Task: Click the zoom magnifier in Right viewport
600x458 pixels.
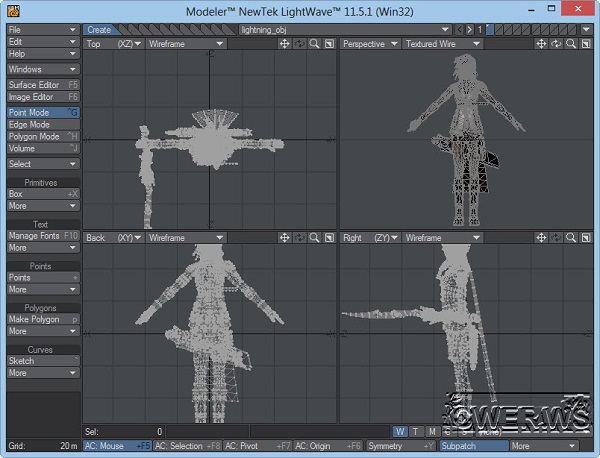Action: (x=570, y=238)
